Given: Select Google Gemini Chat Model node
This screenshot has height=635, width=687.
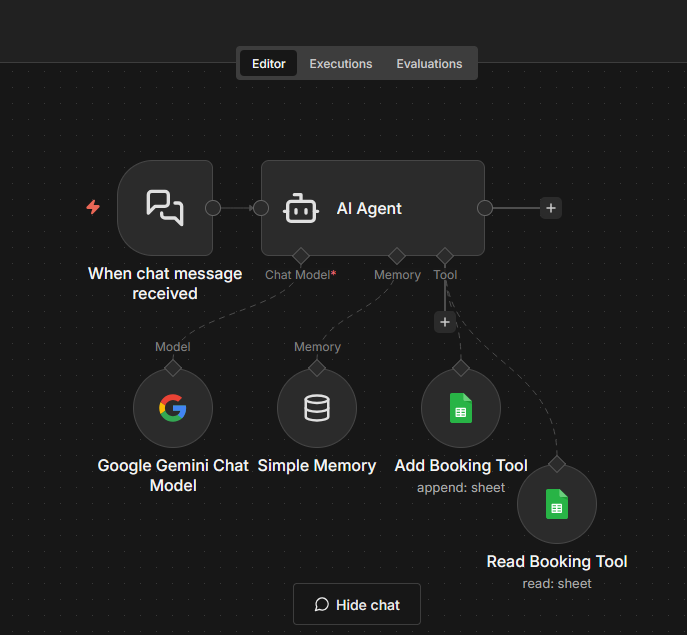Looking at the screenshot, I should [173, 408].
